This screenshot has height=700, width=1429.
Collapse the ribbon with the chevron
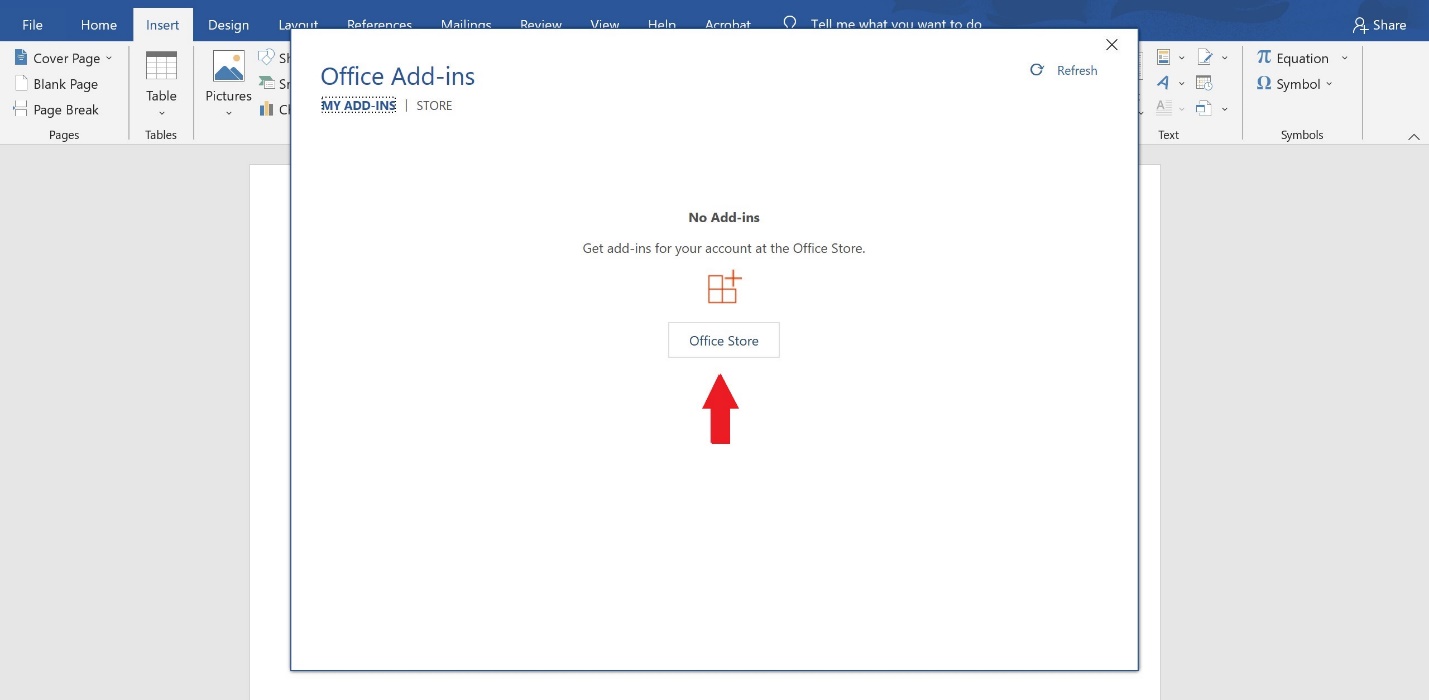pyautogui.click(x=1413, y=136)
